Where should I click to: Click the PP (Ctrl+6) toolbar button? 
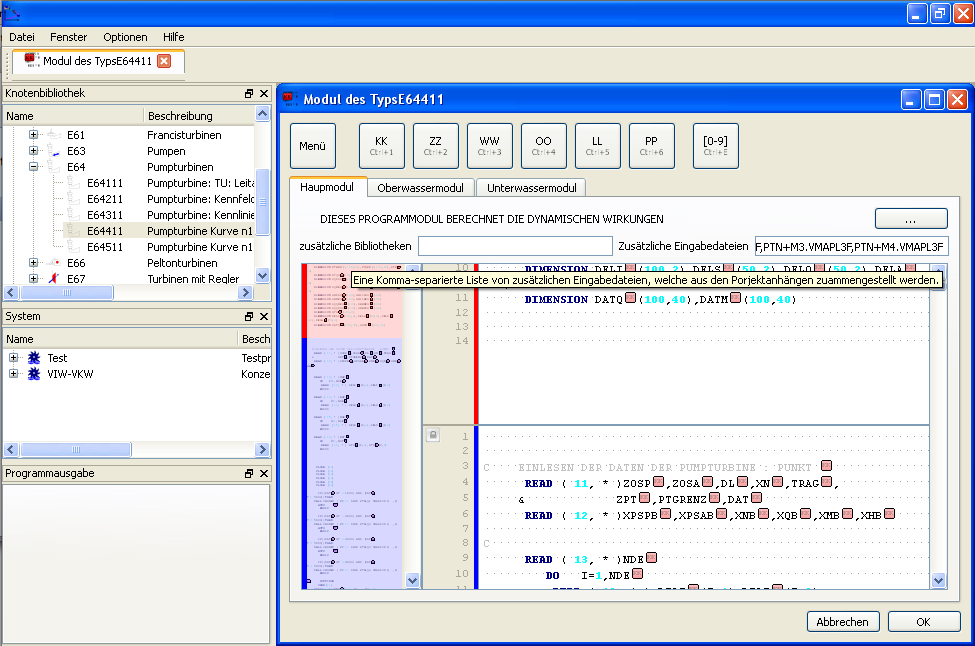click(652, 145)
